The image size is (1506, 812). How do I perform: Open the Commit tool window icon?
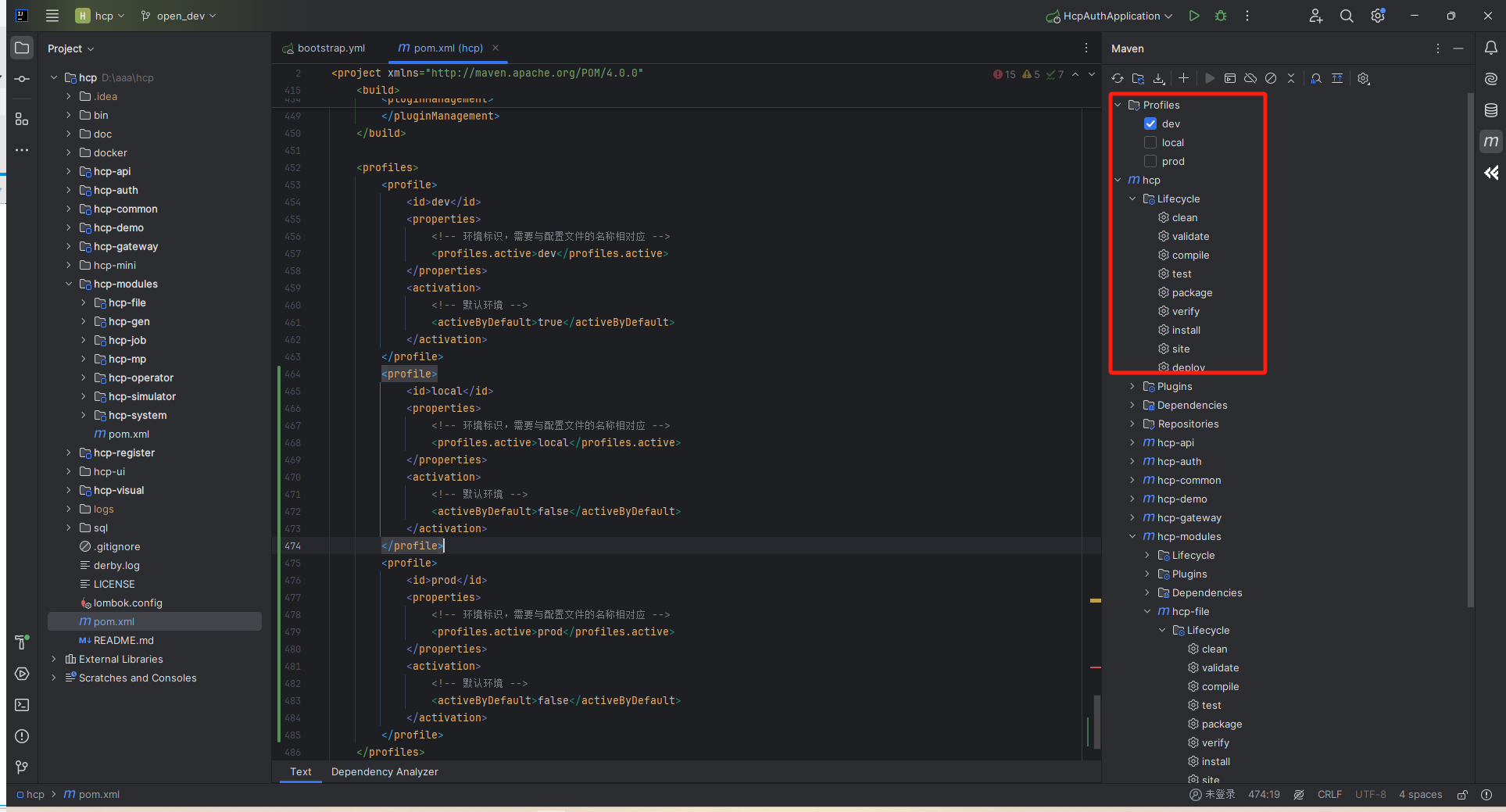[22, 79]
